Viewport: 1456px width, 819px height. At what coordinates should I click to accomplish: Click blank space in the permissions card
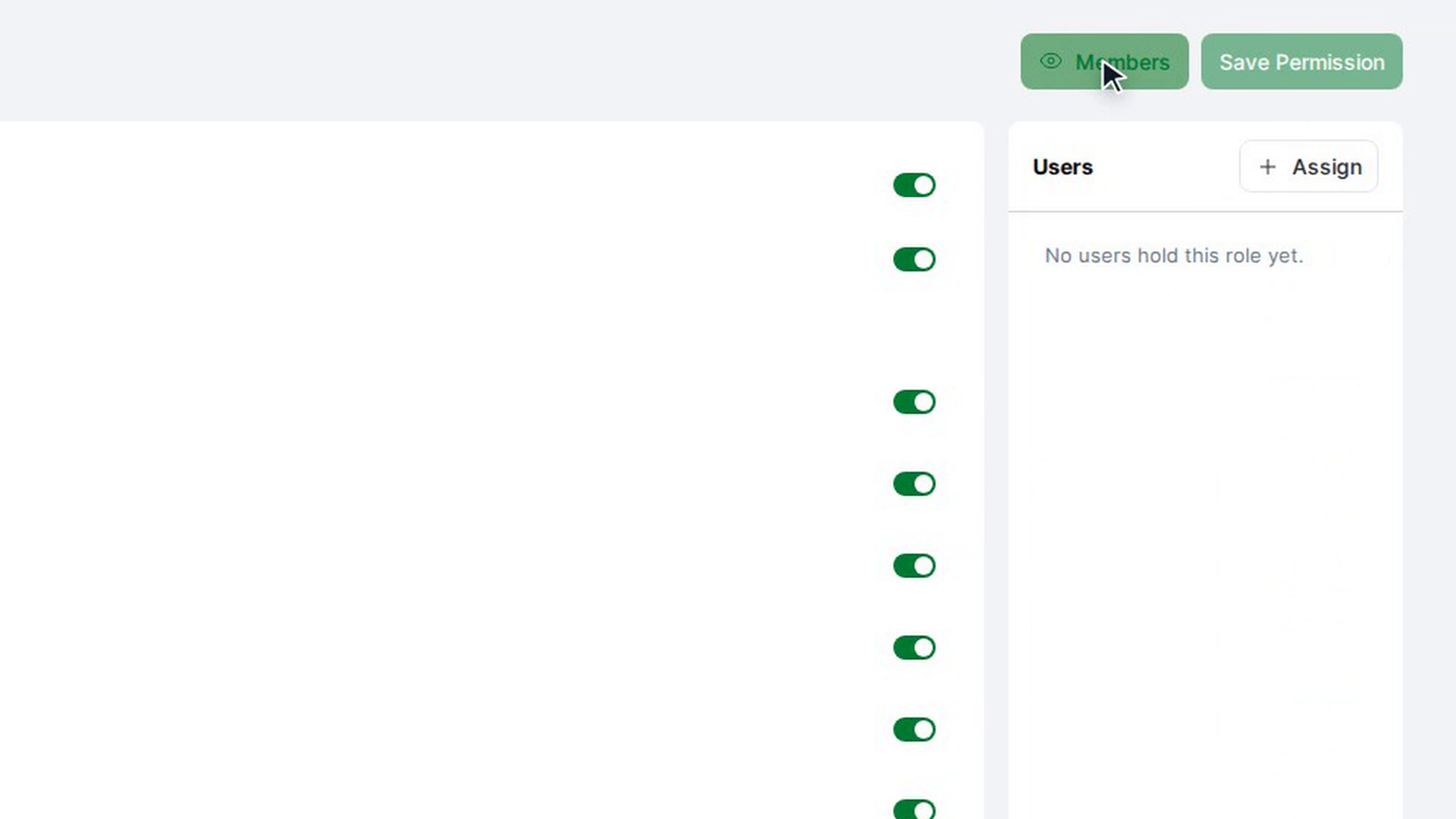pos(455,455)
